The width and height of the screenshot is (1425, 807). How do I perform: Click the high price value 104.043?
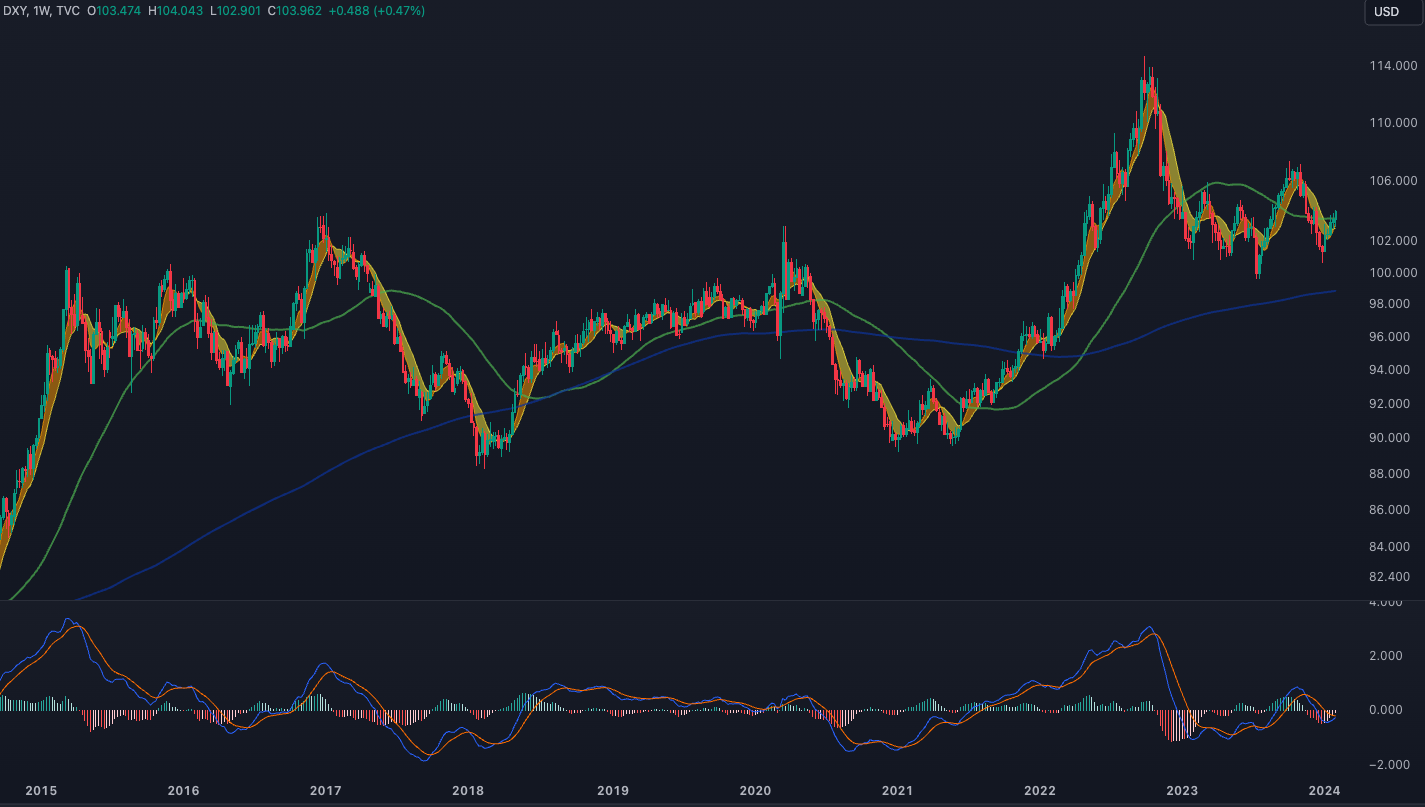(182, 11)
